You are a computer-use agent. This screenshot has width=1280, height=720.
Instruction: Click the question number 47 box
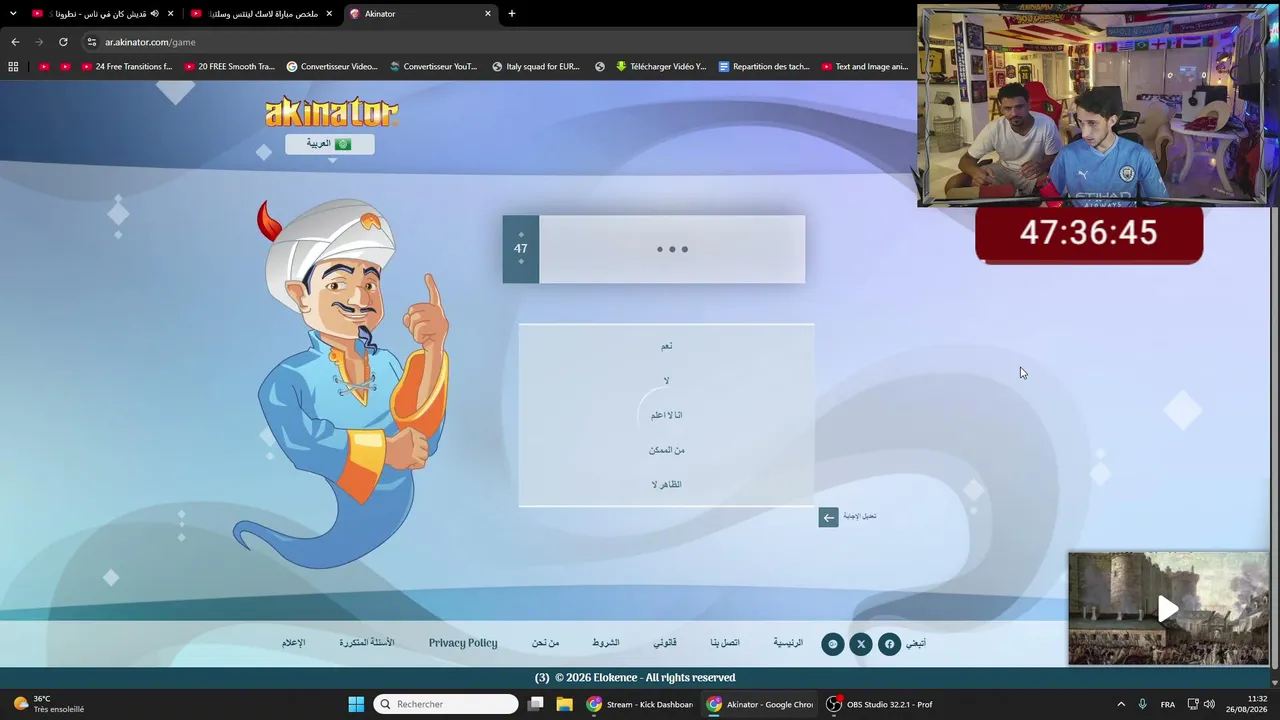click(520, 249)
